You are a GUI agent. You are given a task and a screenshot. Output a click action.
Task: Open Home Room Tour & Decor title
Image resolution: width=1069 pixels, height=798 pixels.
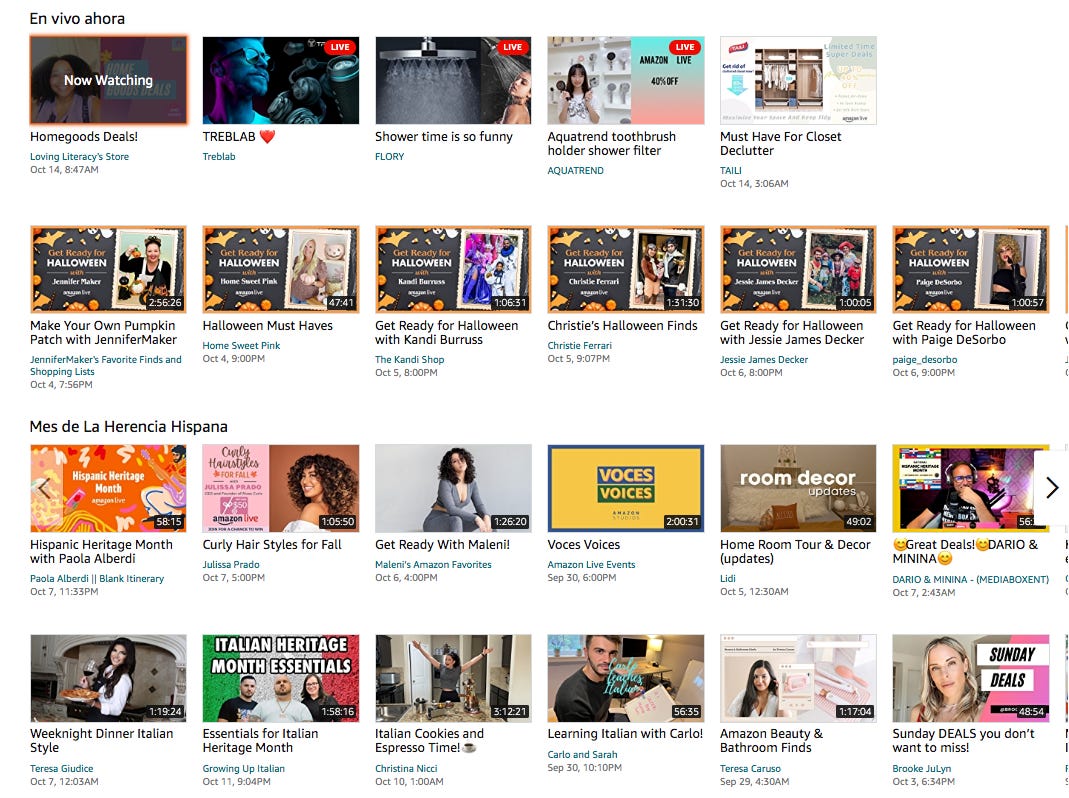(795, 551)
